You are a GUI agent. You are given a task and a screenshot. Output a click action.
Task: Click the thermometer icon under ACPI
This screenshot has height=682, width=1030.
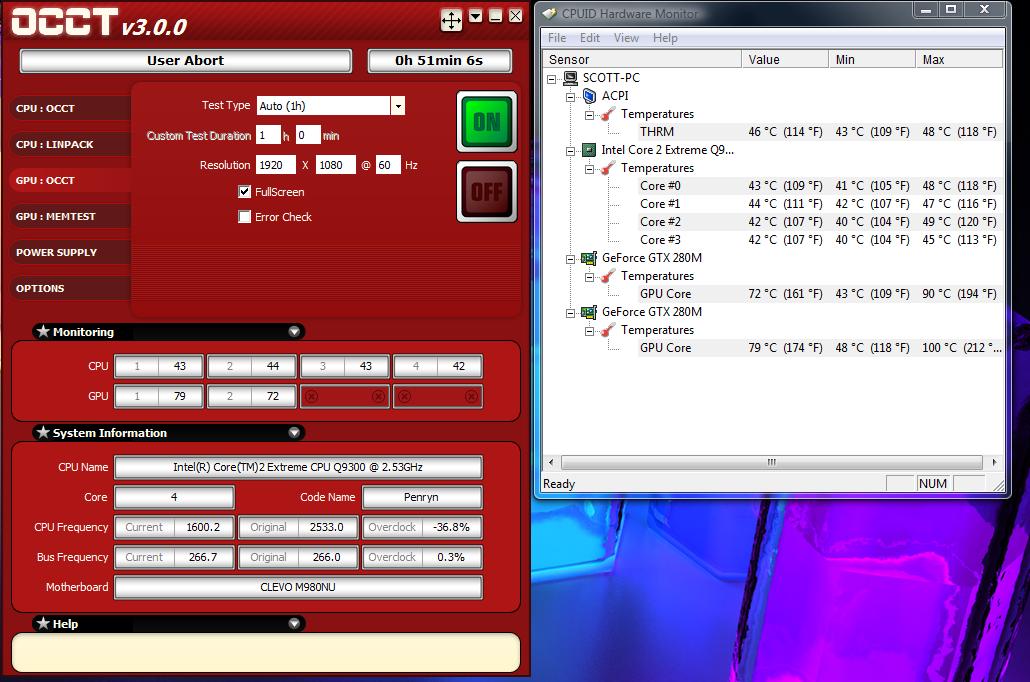tap(608, 114)
